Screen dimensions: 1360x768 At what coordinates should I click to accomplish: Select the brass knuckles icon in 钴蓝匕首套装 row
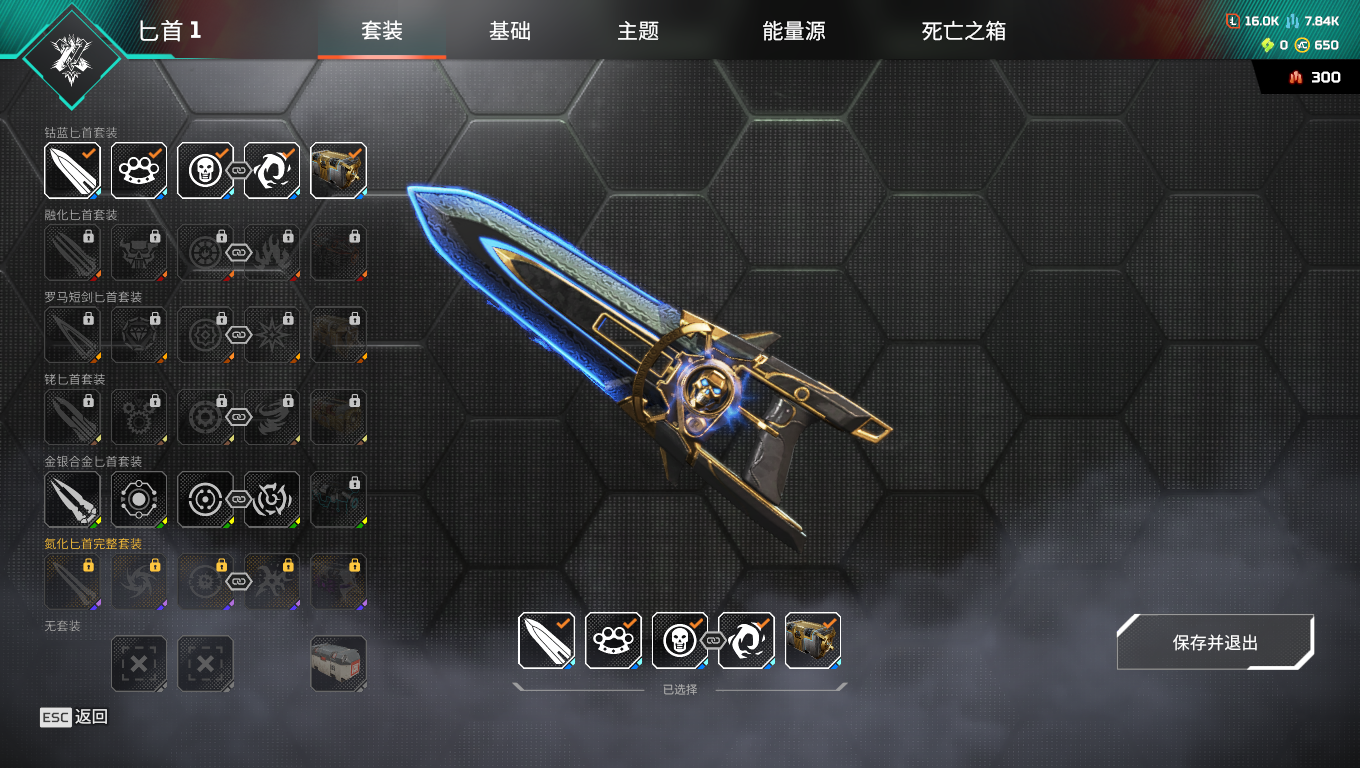point(139,170)
